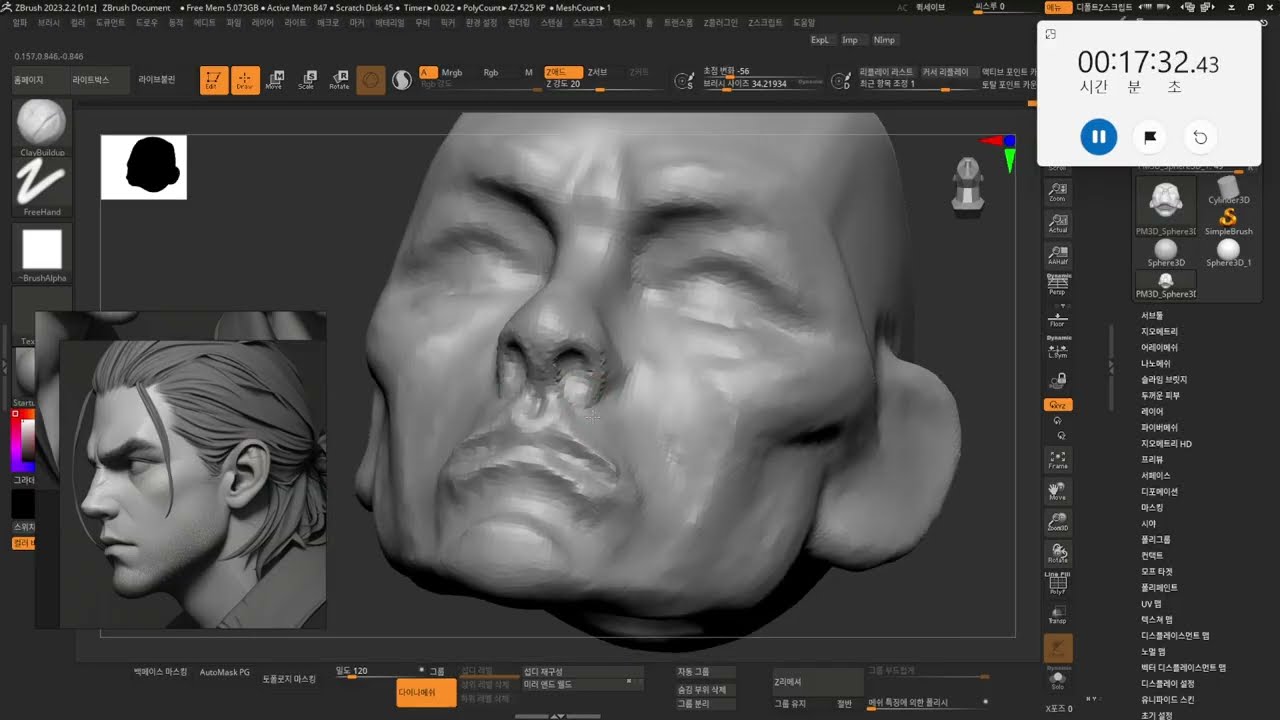Switch to the Rotate gizmo tool

339,80
